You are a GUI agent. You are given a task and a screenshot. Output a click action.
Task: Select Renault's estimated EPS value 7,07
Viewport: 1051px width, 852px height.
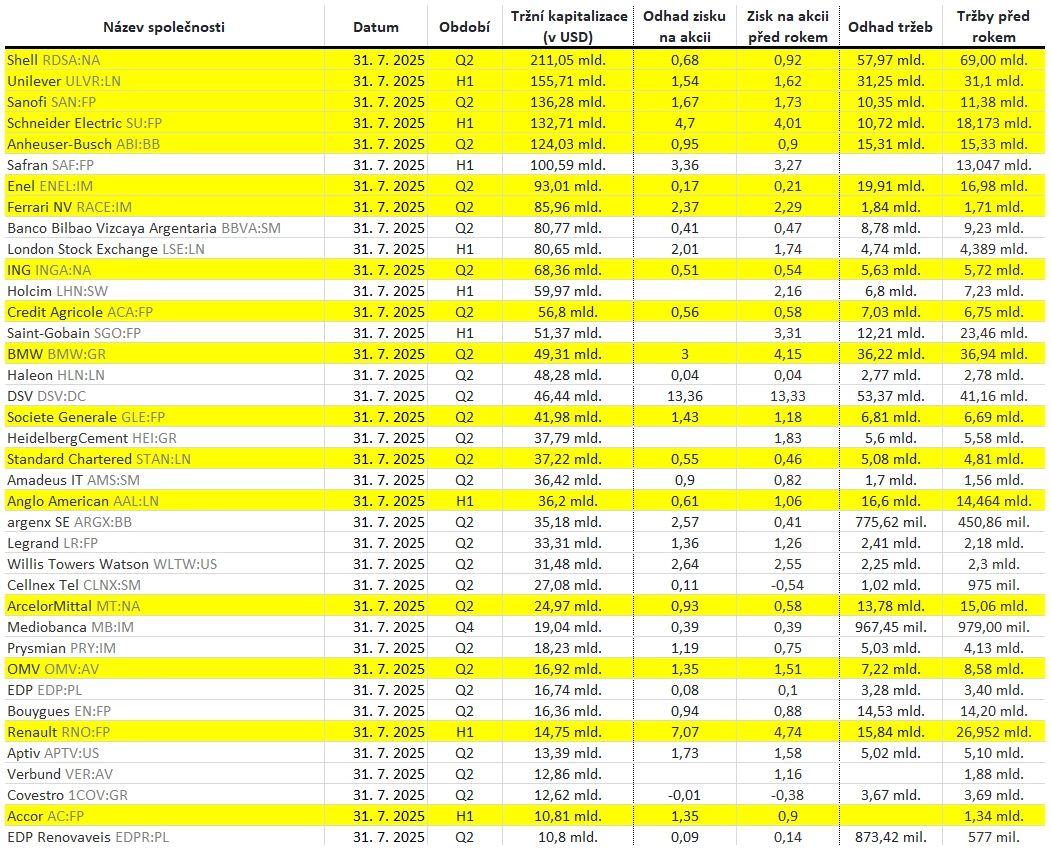coord(684,732)
